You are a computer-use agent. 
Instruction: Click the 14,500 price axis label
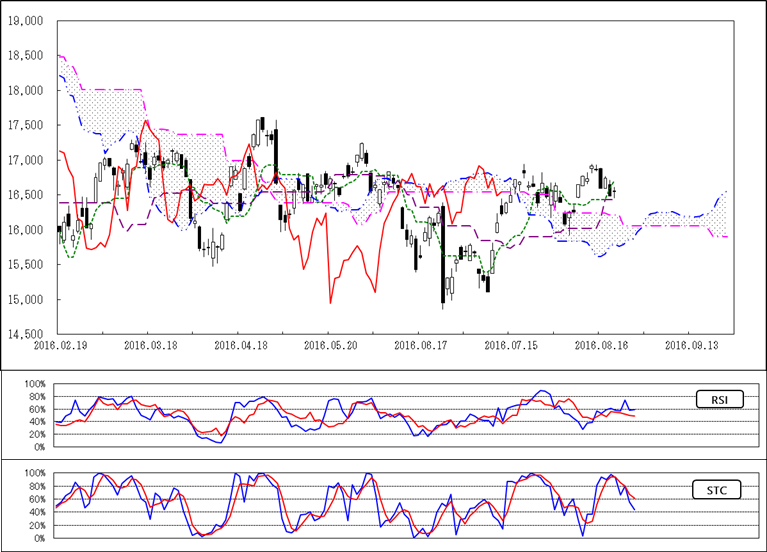point(27,334)
